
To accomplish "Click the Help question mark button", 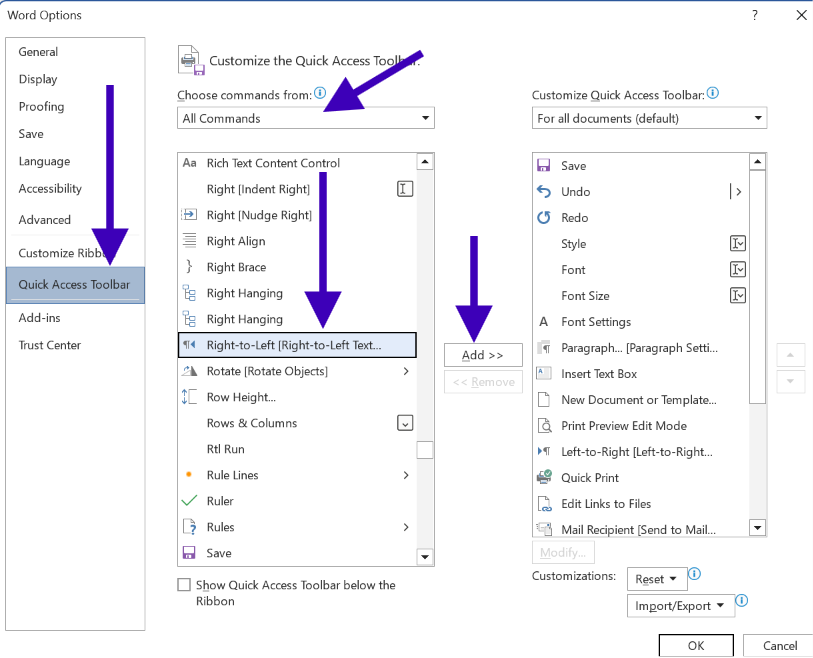I will pos(755,15).
